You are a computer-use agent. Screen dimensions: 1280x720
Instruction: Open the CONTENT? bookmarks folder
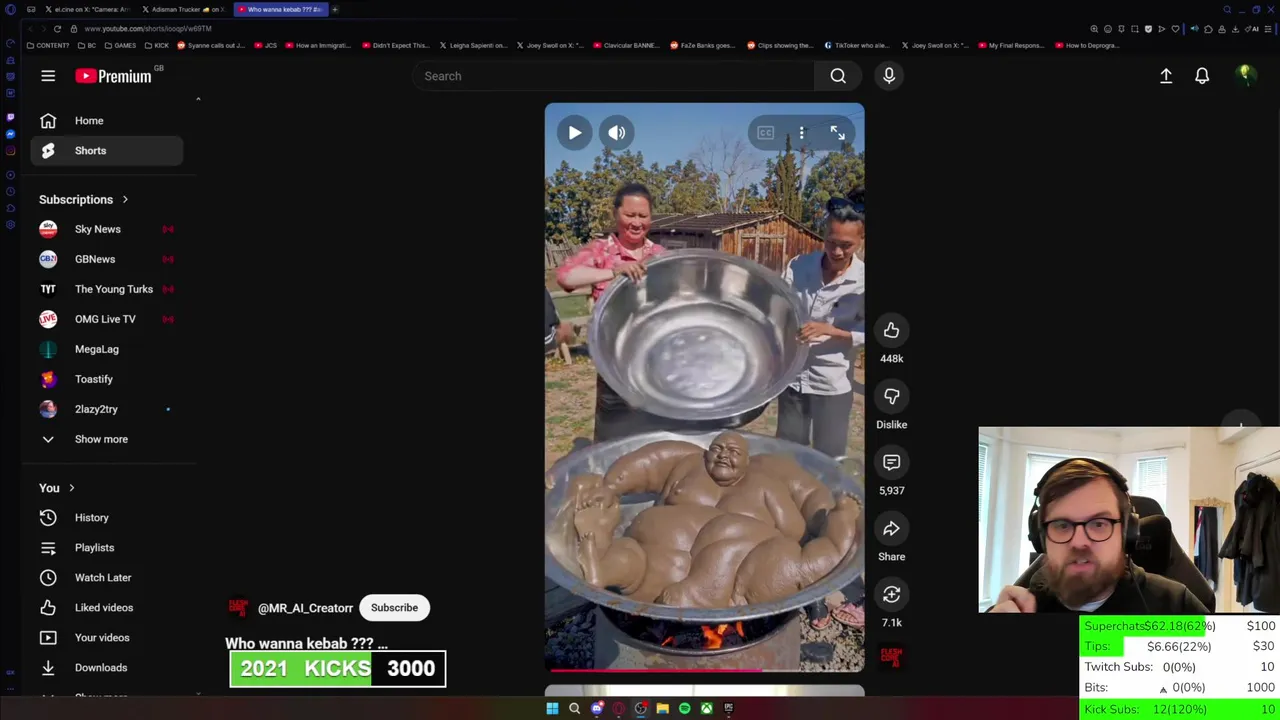(x=49, y=45)
